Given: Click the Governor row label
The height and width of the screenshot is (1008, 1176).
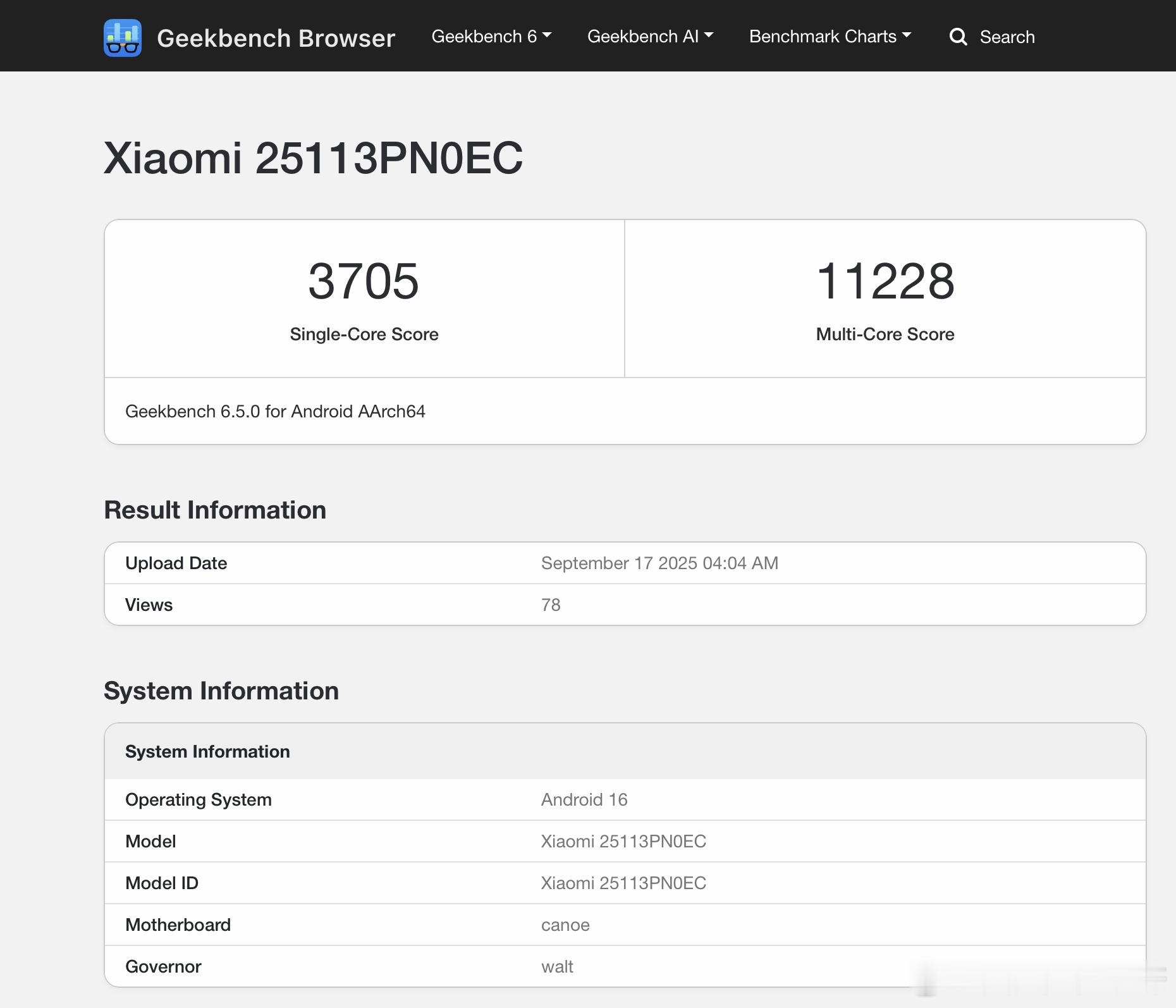Looking at the screenshot, I should click(x=163, y=966).
